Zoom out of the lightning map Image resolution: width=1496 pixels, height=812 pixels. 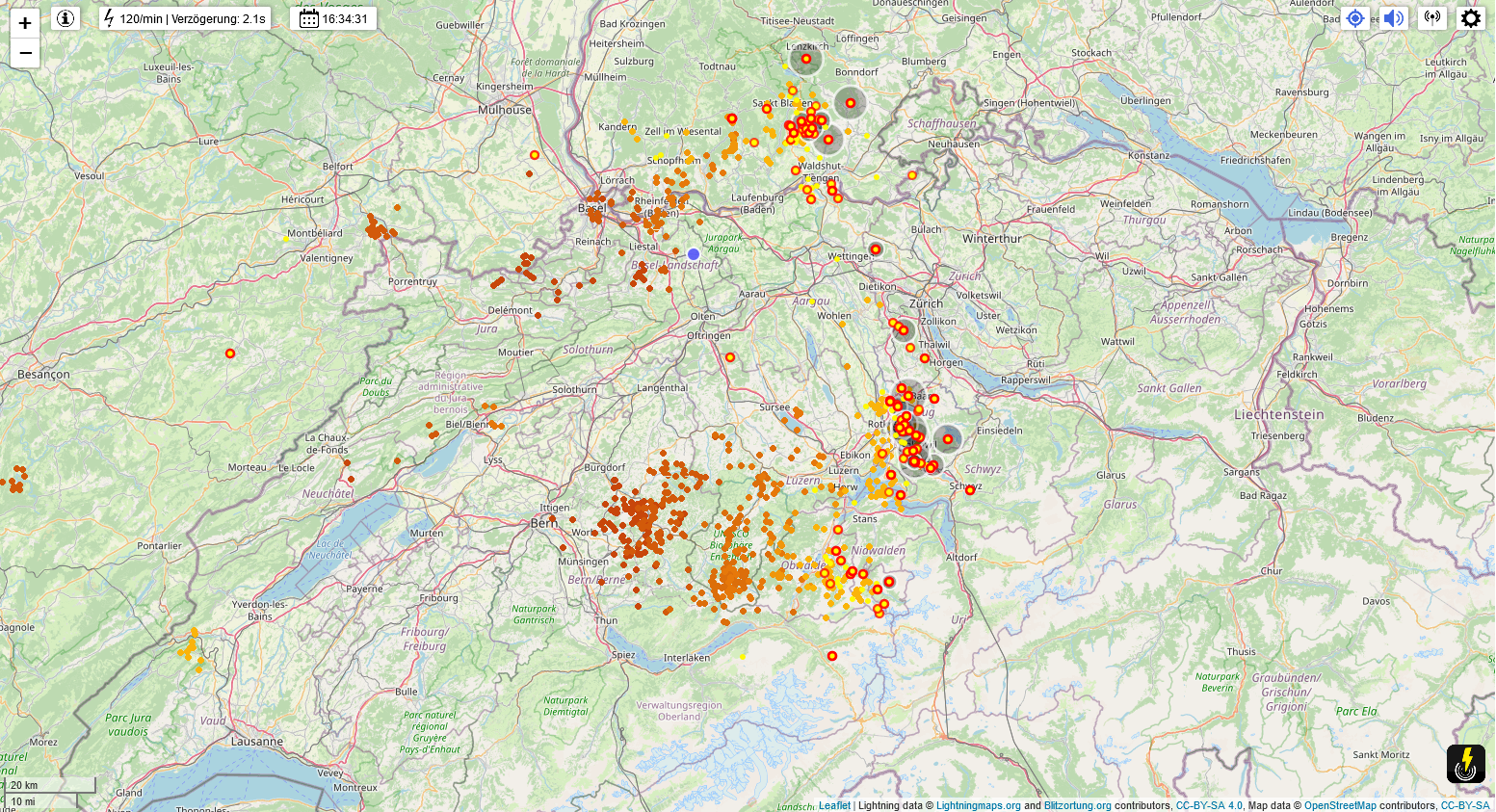25,53
